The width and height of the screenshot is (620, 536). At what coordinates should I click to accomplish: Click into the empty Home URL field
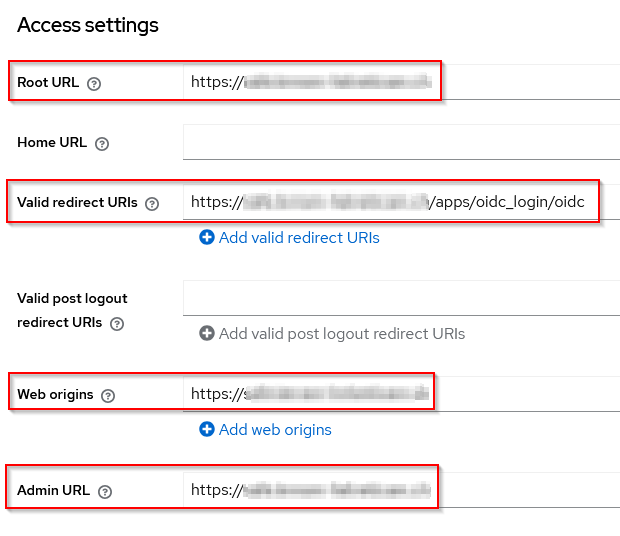pos(400,142)
